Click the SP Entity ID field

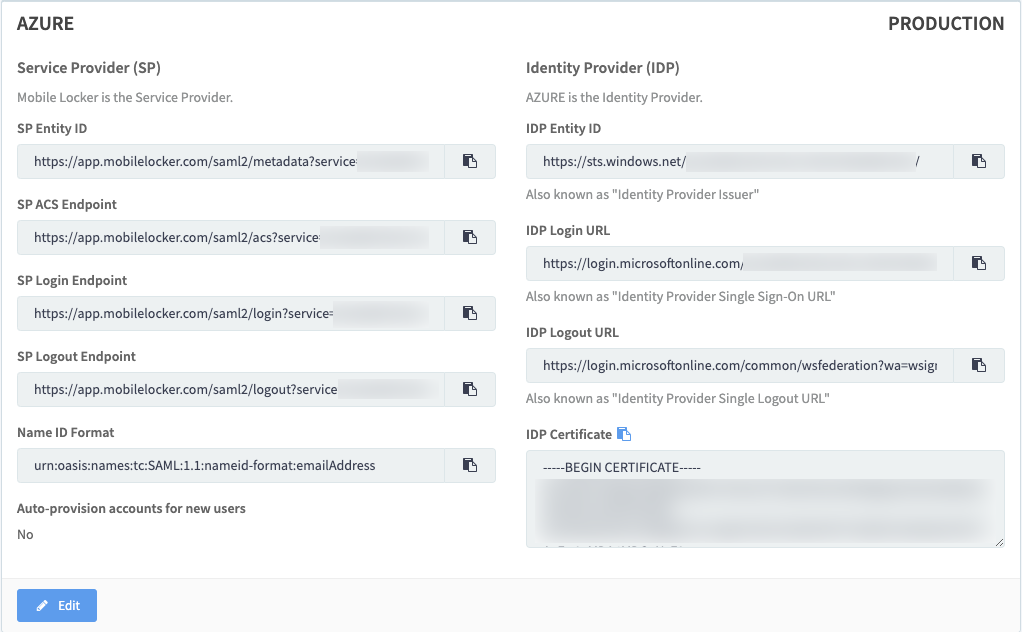tap(230, 161)
